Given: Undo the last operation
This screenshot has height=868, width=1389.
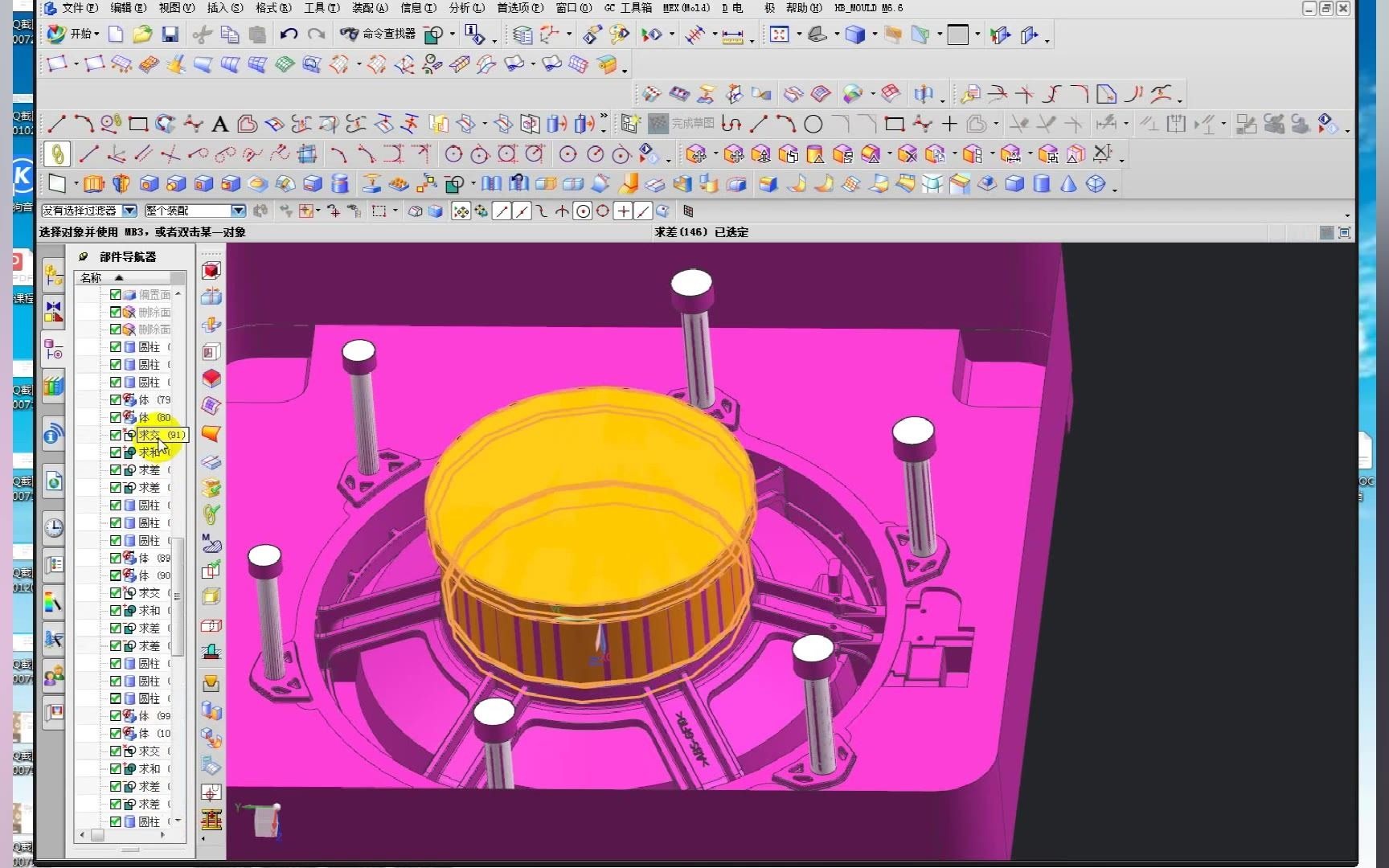Looking at the screenshot, I should [289, 34].
